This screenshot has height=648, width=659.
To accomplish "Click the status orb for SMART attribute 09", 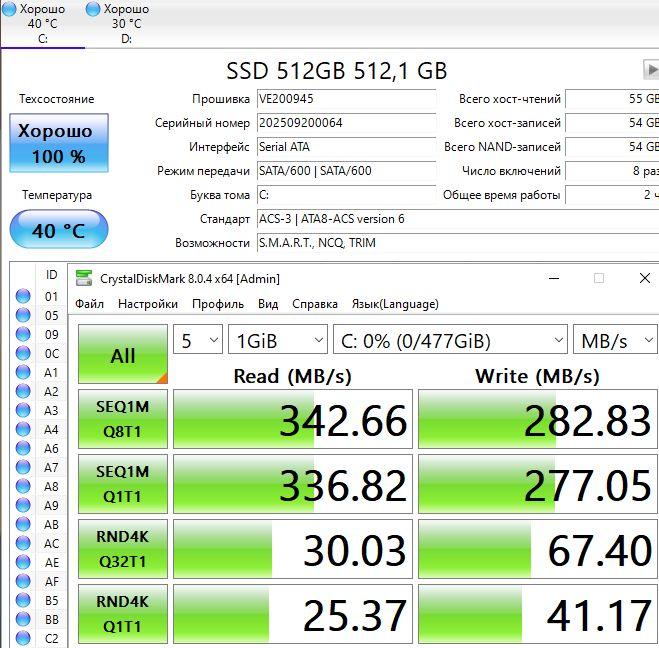I will tap(22, 334).
